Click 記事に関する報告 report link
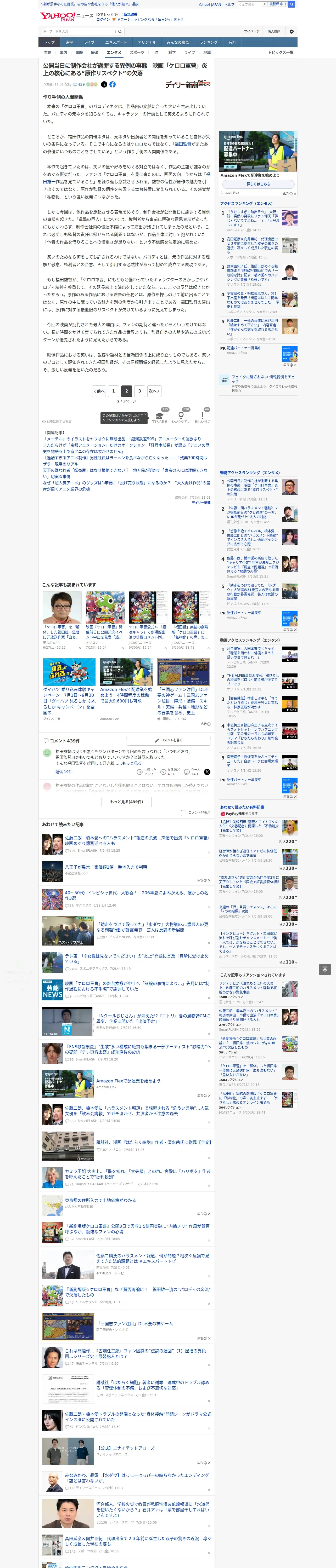This screenshot has width=336, height=1568. click(x=57, y=421)
